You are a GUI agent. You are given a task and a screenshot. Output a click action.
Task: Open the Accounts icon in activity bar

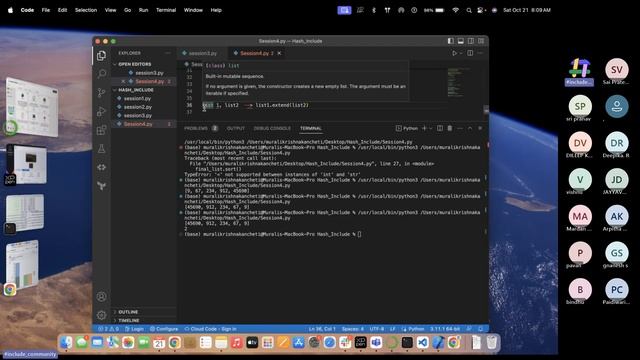[x=102, y=297]
